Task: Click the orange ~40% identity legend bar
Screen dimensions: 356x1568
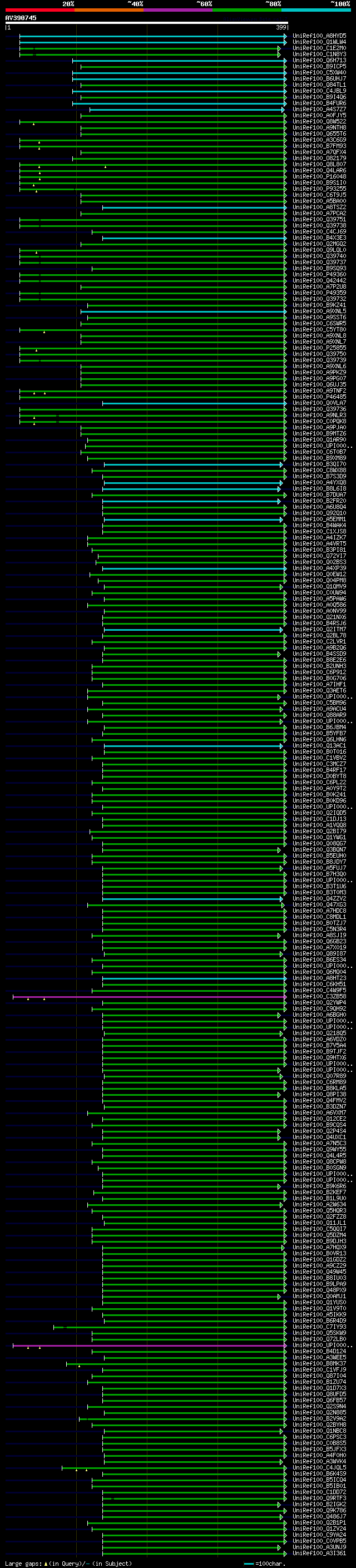Action: (x=109, y=10)
